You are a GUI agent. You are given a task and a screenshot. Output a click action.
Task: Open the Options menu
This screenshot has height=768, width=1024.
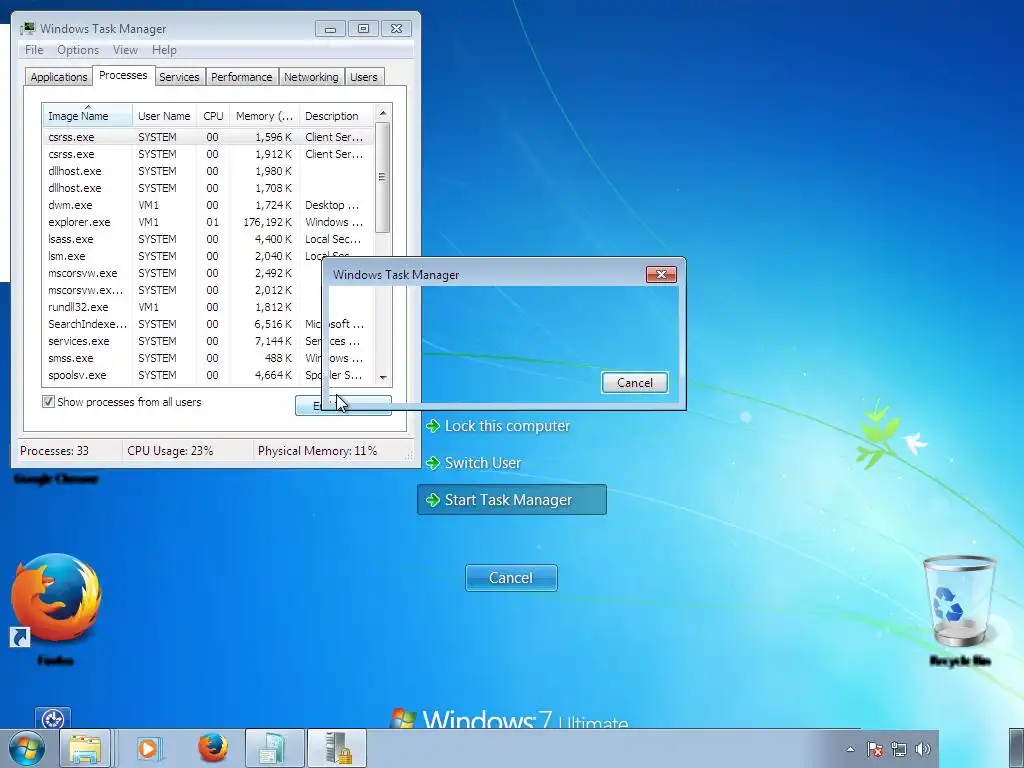coord(78,50)
